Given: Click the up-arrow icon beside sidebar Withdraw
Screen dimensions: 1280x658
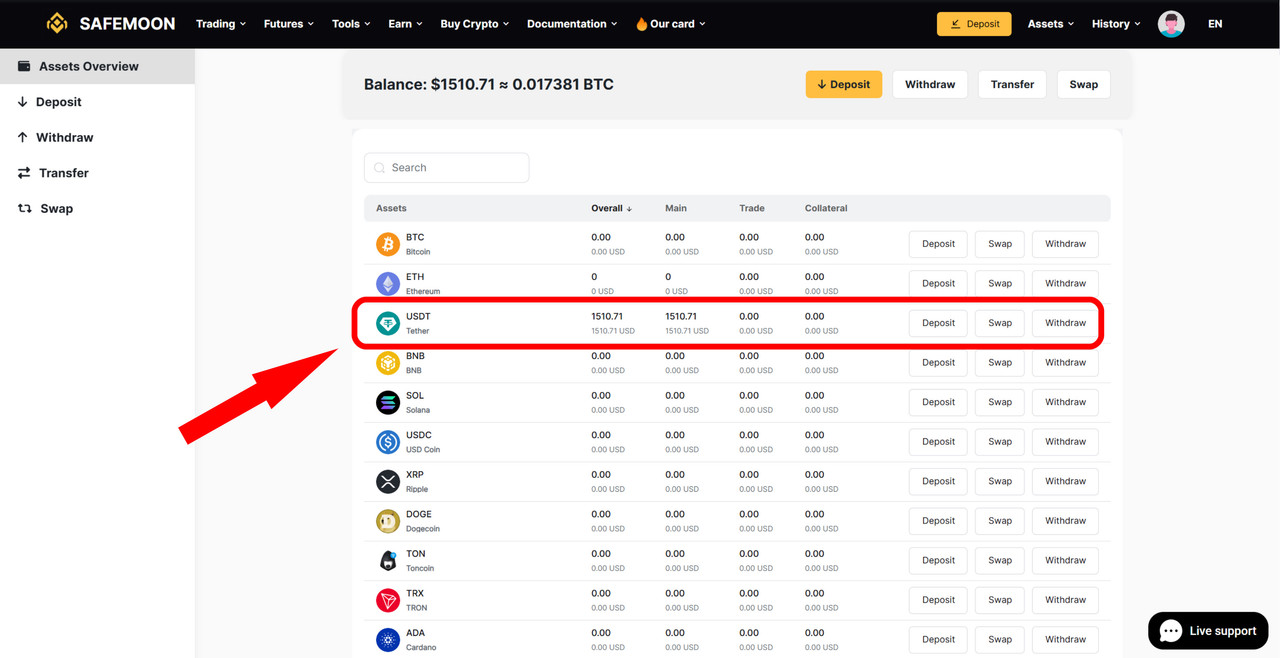Looking at the screenshot, I should click(22, 137).
